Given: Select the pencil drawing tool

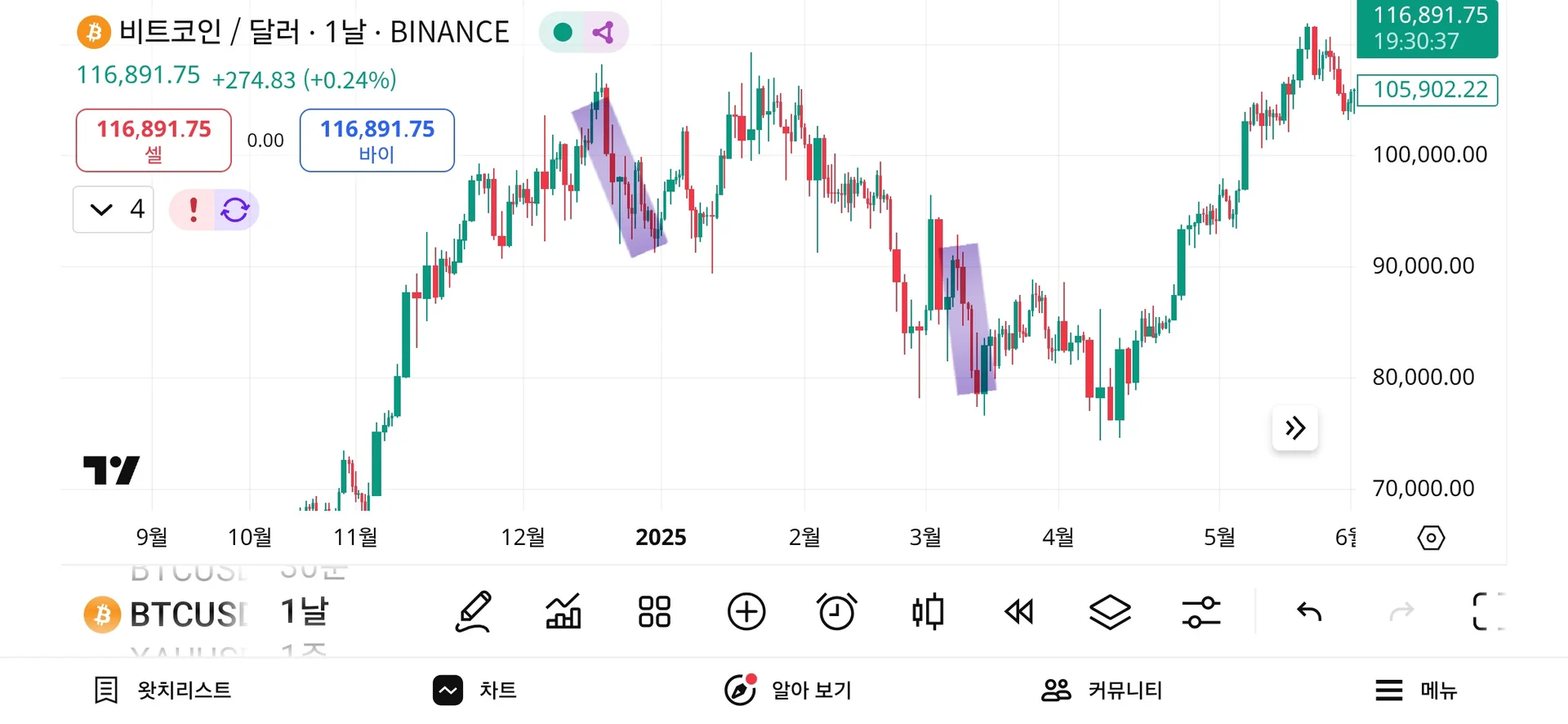Looking at the screenshot, I should [474, 612].
